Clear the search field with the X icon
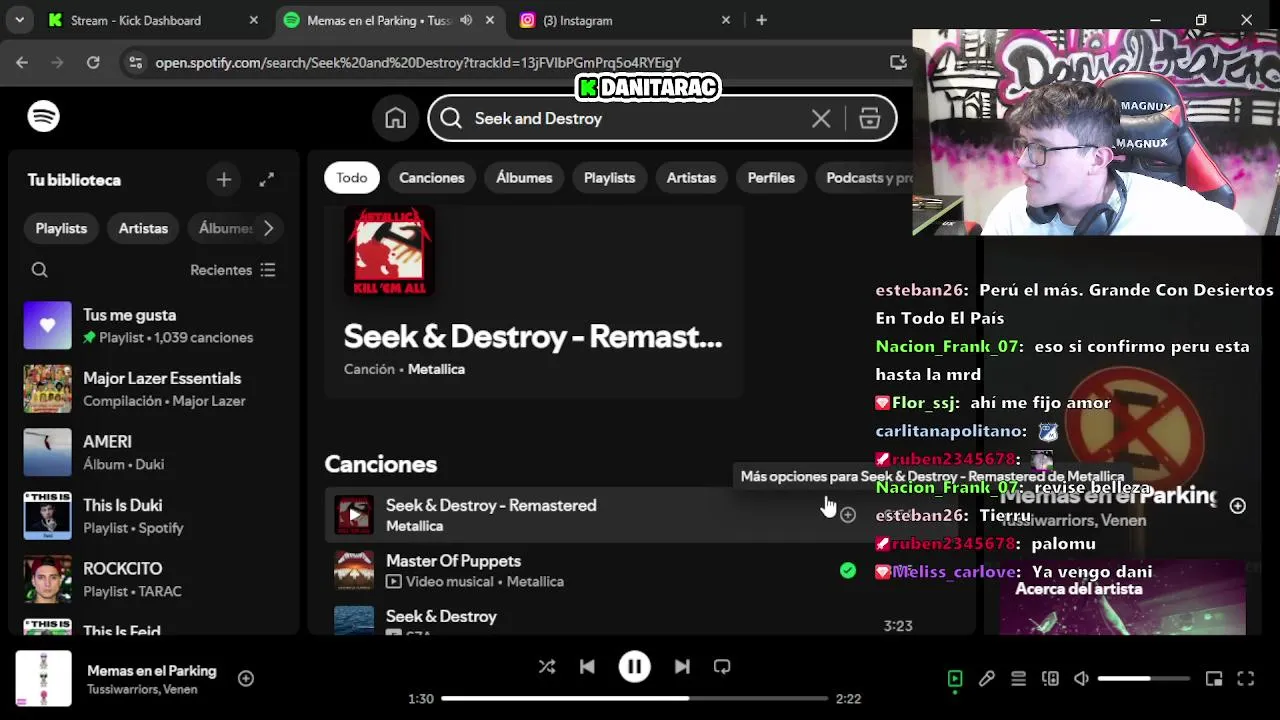The width and height of the screenshot is (1280, 720). 821,118
